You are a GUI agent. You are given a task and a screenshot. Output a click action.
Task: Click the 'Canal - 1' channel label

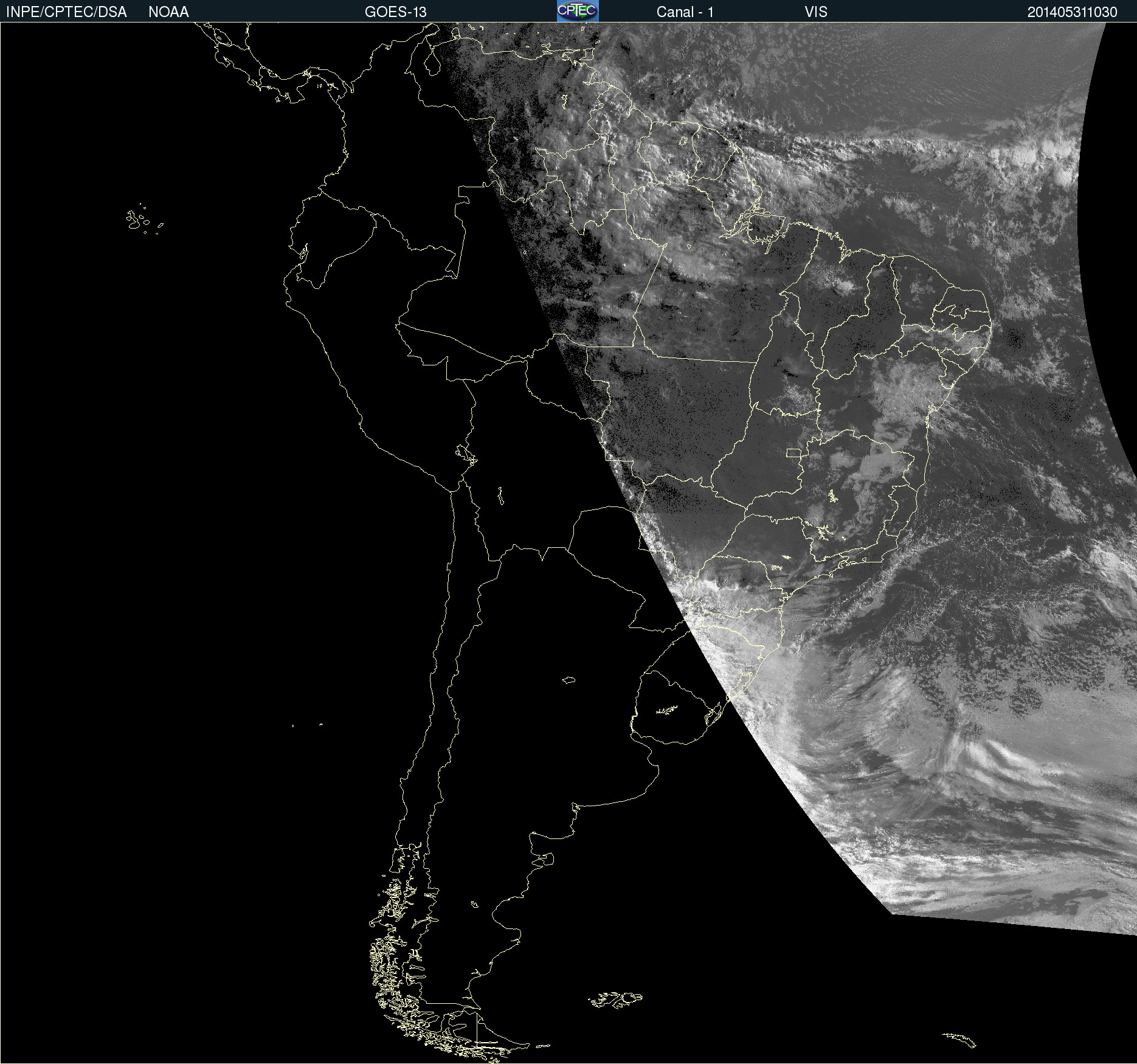[685, 12]
